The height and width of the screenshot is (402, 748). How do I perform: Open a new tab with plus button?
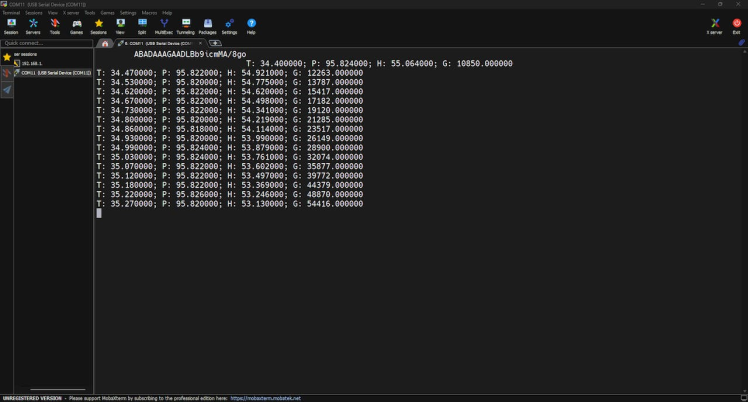click(215, 43)
